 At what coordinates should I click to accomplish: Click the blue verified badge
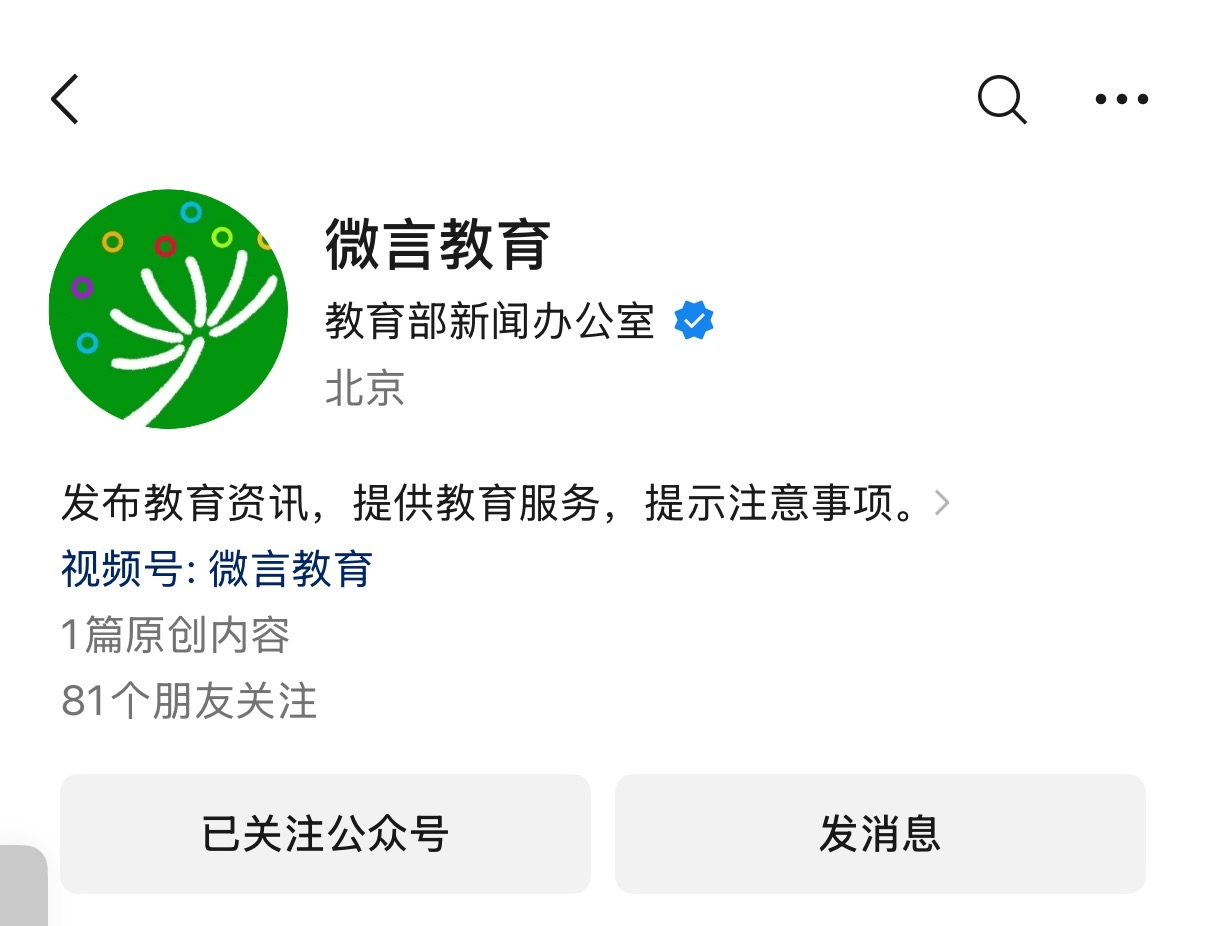694,321
